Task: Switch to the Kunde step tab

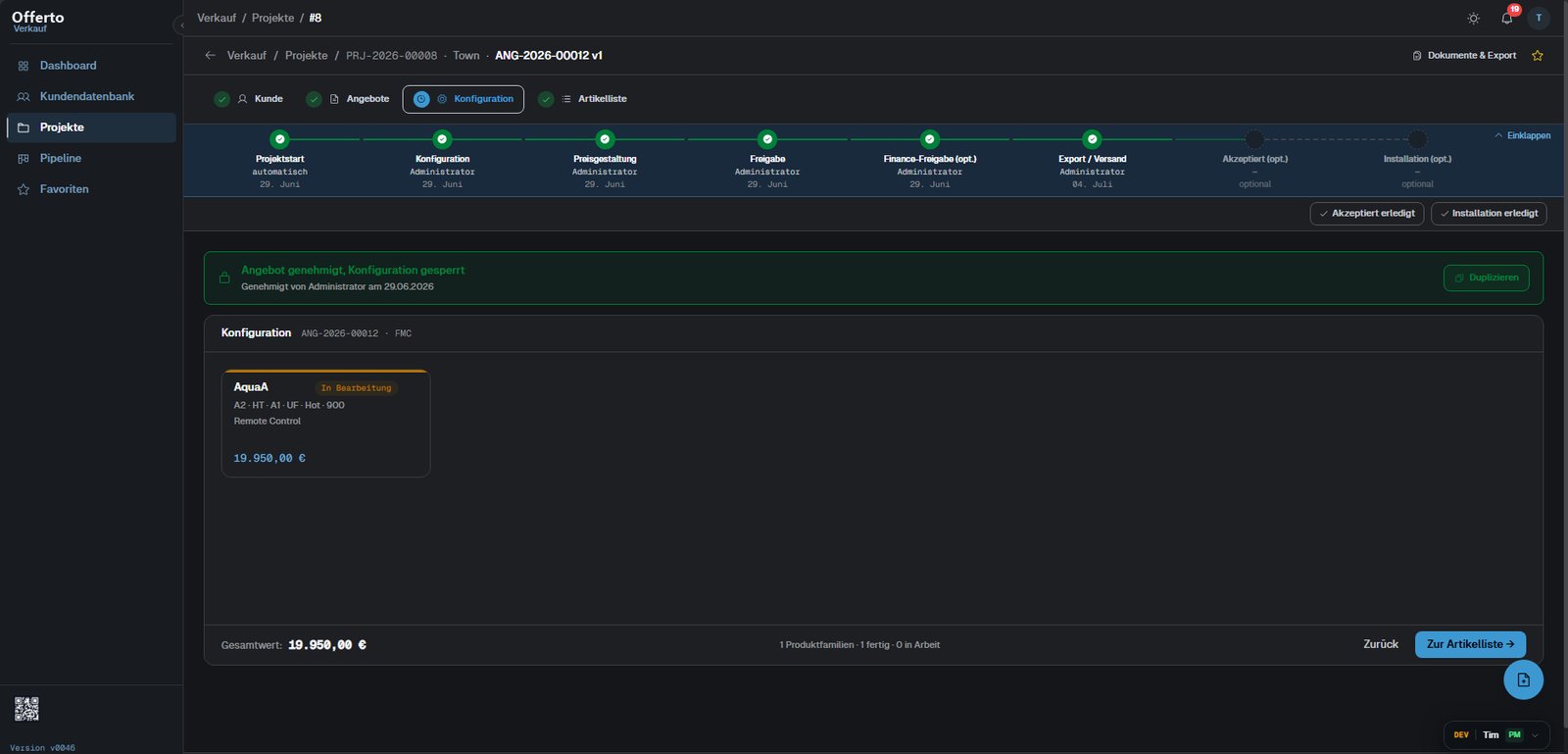Action: (249, 99)
